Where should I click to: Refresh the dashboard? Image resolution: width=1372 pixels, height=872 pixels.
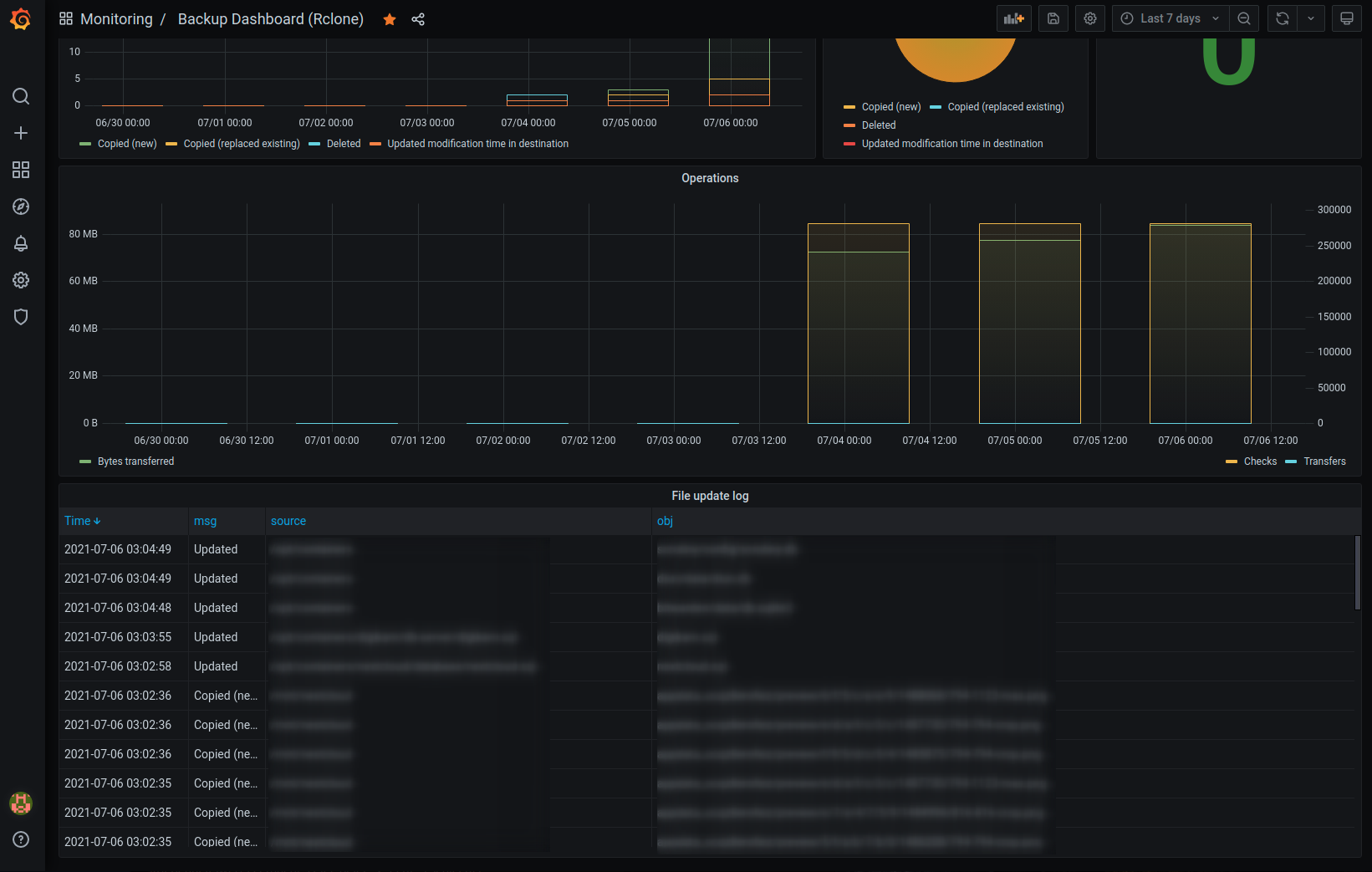pyautogui.click(x=1283, y=18)
